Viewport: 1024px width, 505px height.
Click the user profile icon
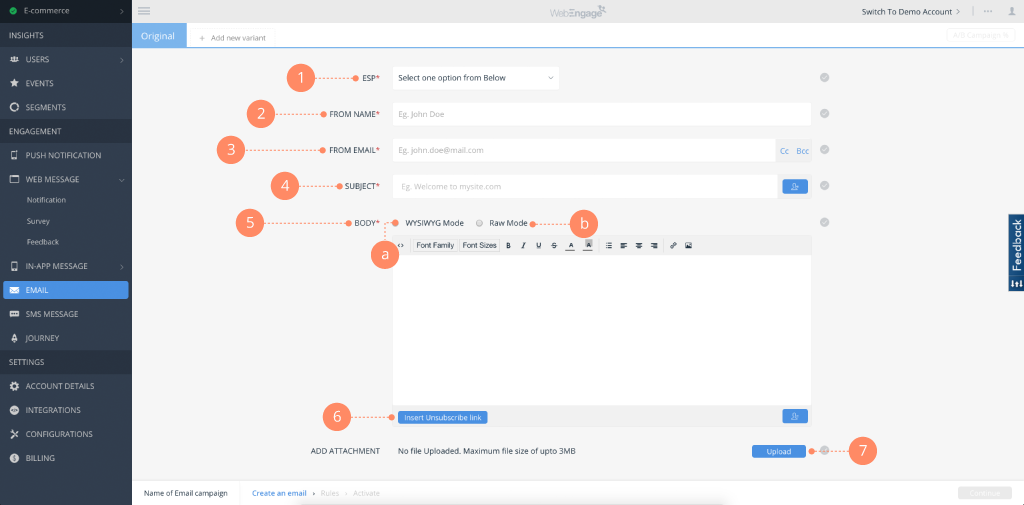click(1012, 11)
